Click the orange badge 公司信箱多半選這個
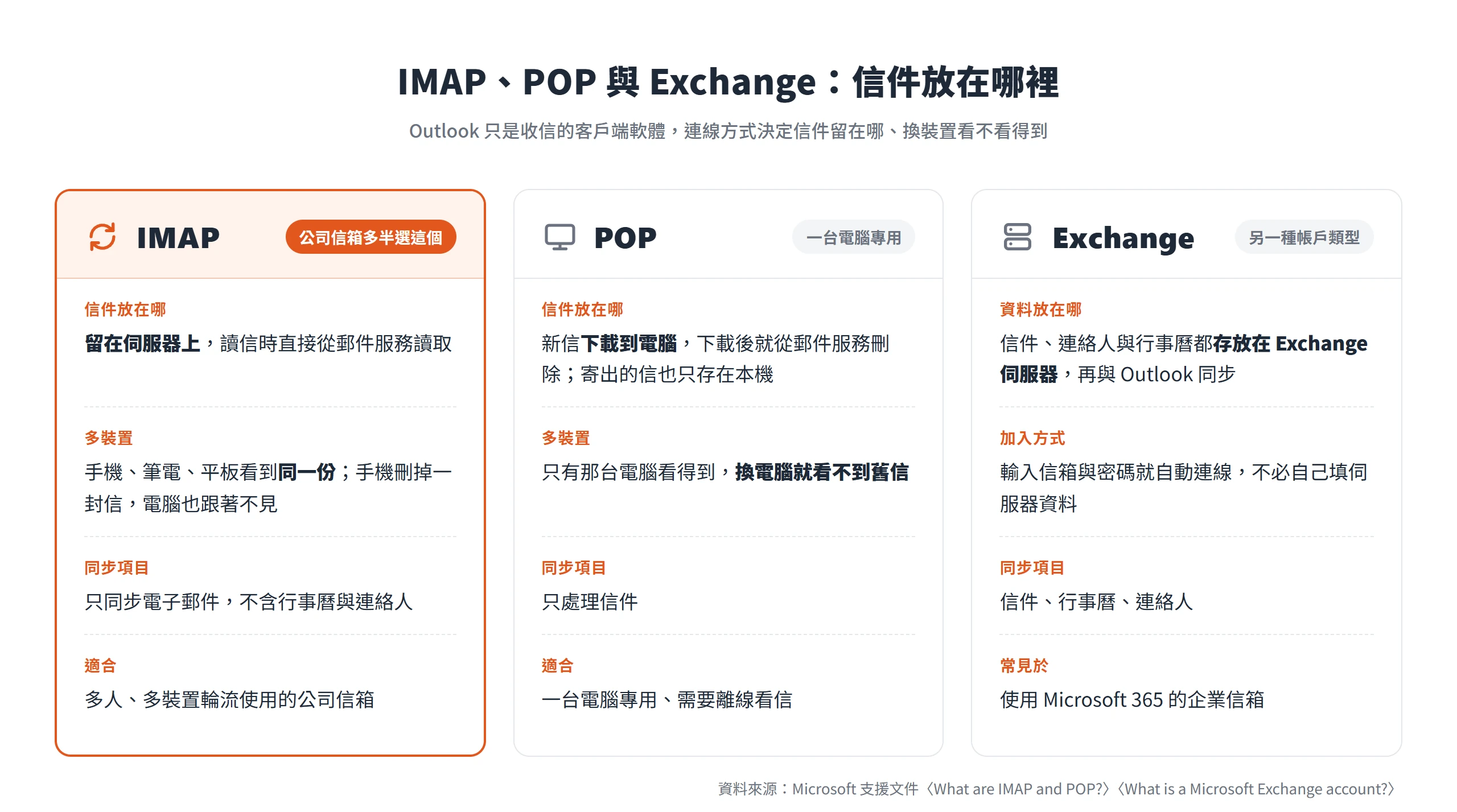This screenshot has height=812, width=1457. [371, 237]
